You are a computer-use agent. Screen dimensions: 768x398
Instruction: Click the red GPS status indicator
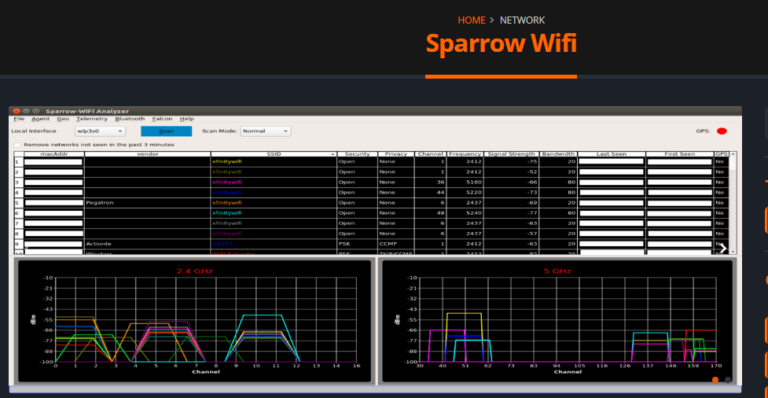click(721, 131)
